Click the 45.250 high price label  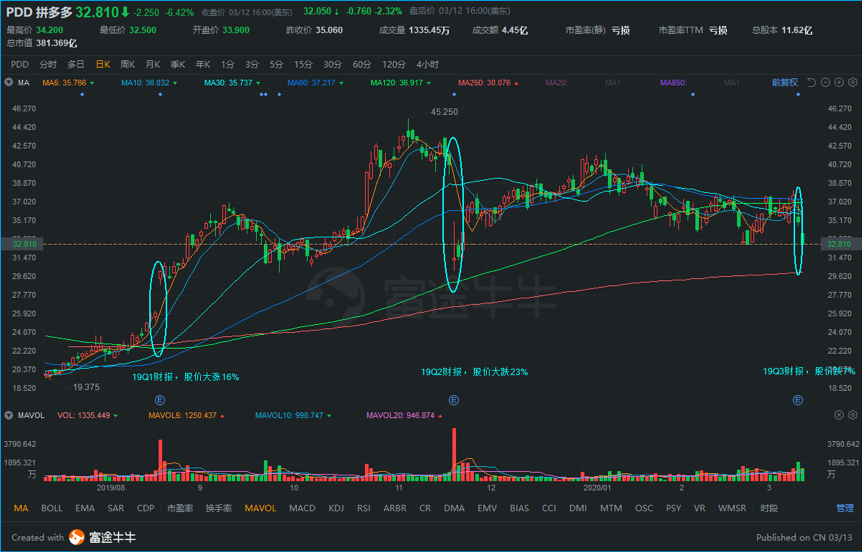tap(444, 112)
